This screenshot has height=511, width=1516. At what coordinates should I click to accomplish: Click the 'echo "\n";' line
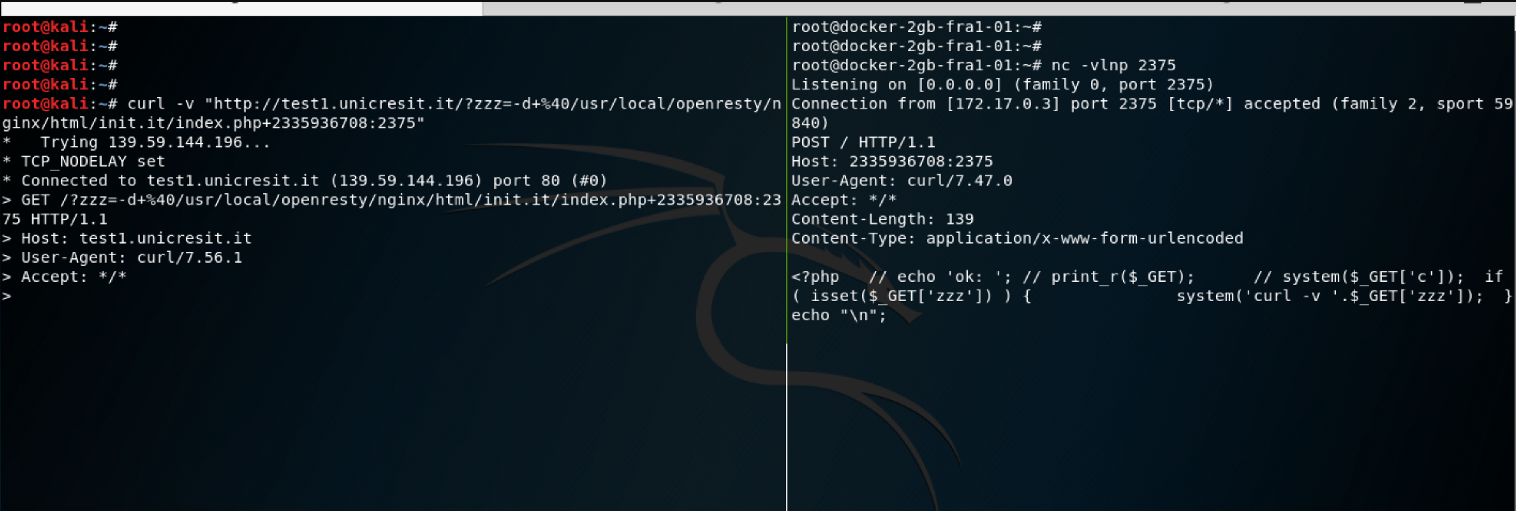[839, 315]
